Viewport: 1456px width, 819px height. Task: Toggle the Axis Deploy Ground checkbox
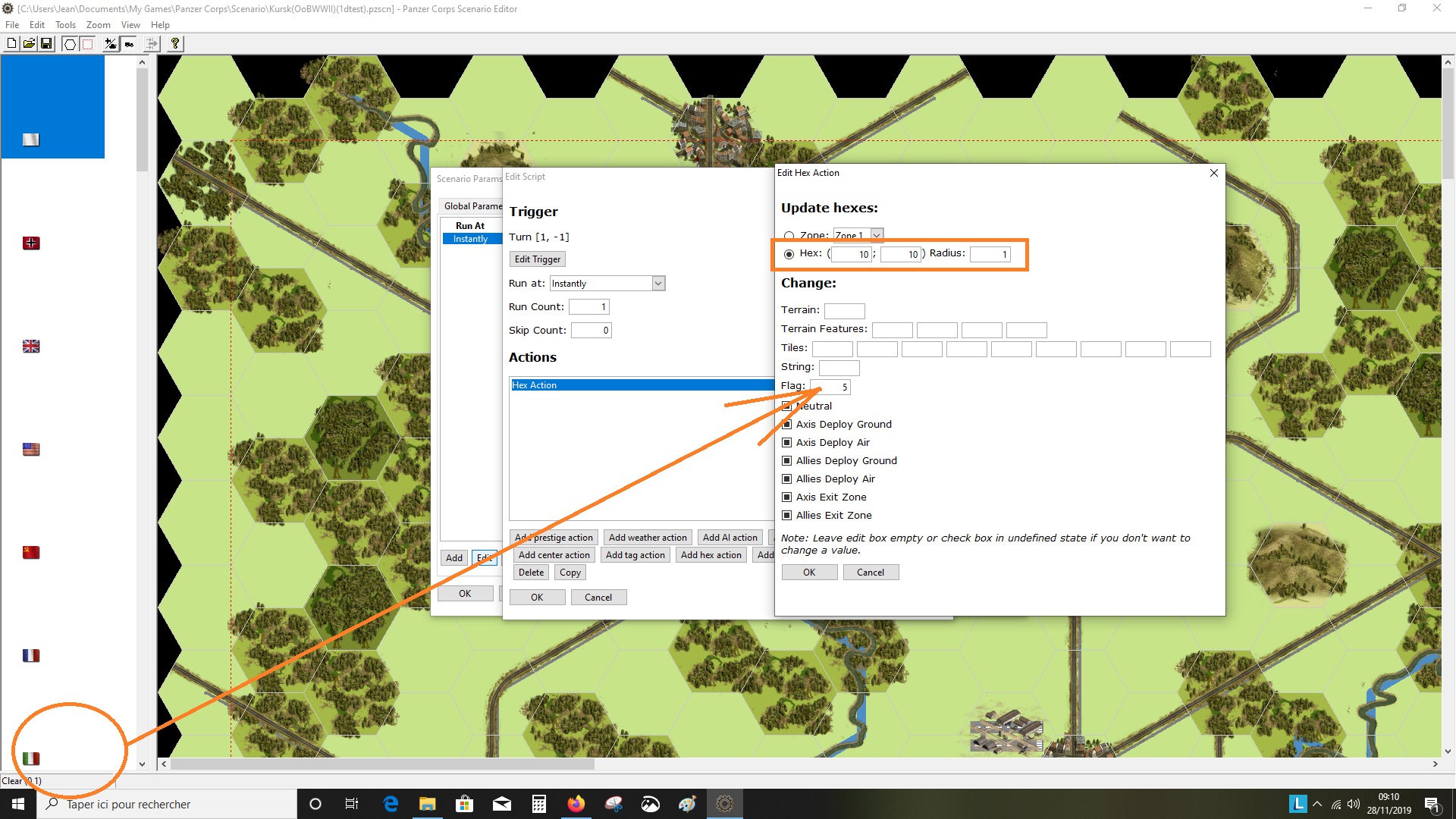pos(786,425)
